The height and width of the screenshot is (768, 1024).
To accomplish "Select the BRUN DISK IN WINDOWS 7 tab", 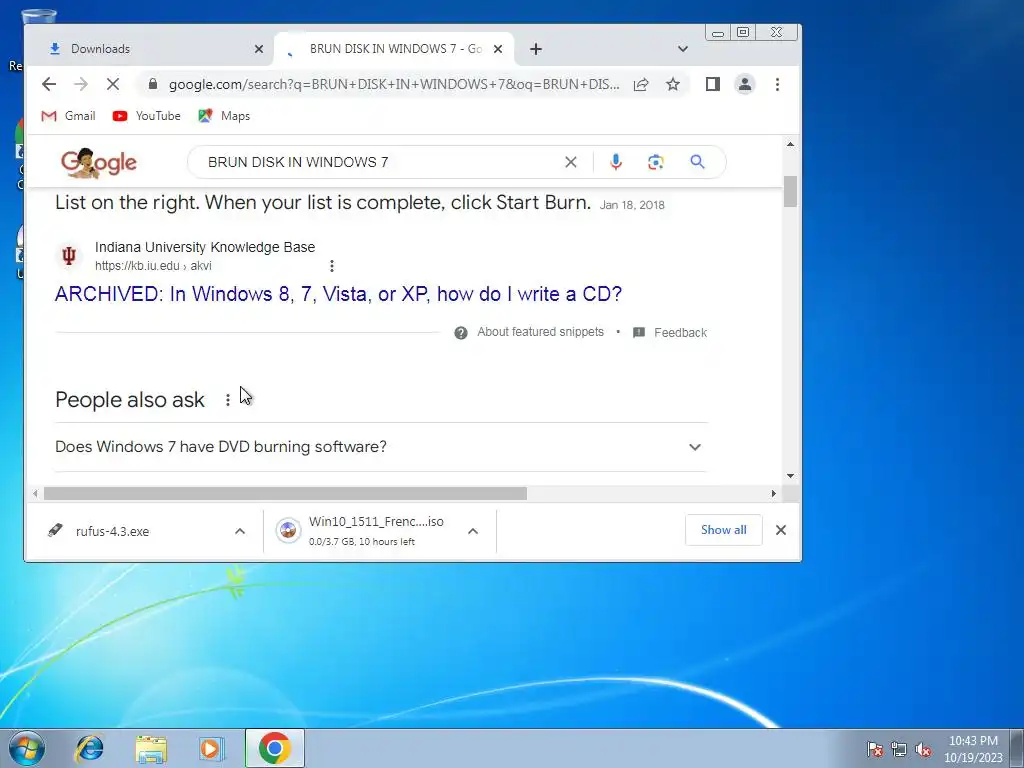I will coord(394,49).
